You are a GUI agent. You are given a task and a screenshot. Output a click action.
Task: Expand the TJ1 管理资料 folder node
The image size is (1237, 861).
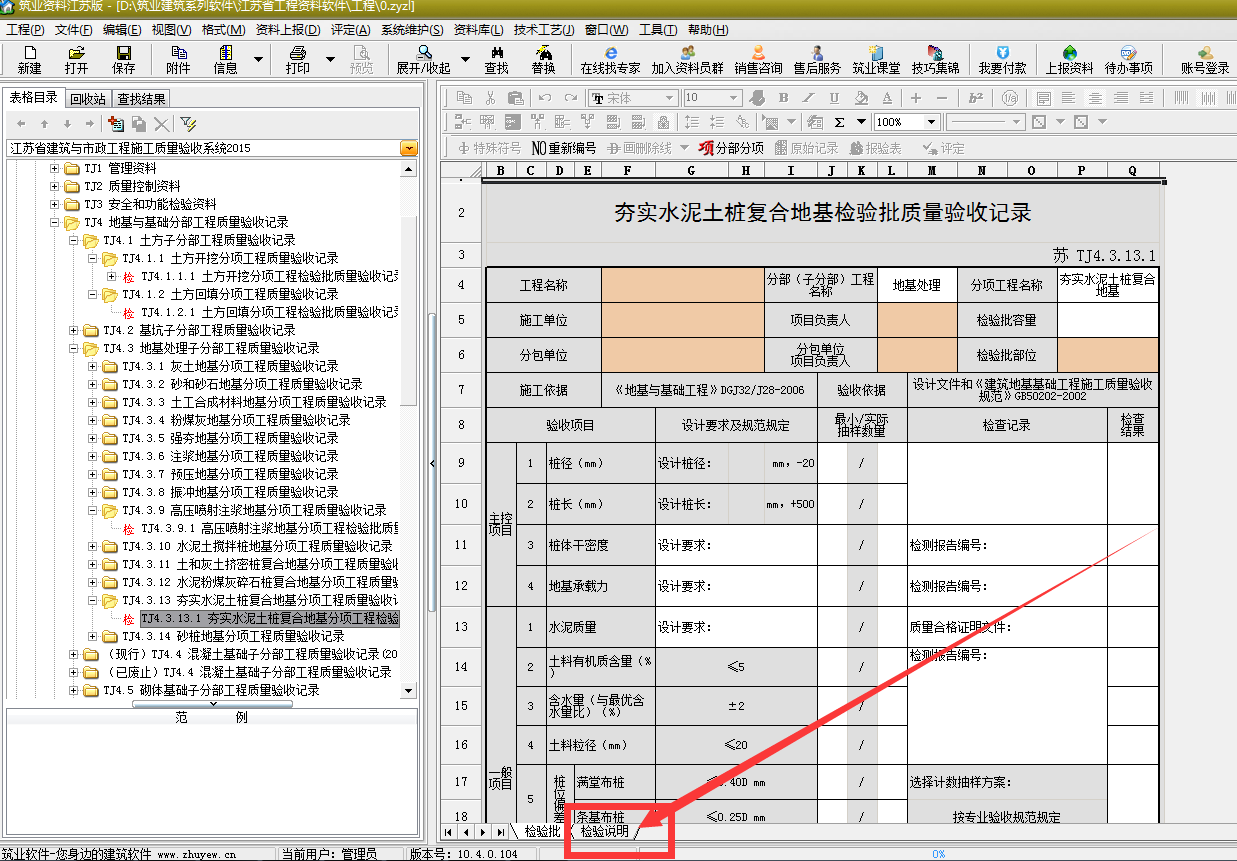pos(56,168)
